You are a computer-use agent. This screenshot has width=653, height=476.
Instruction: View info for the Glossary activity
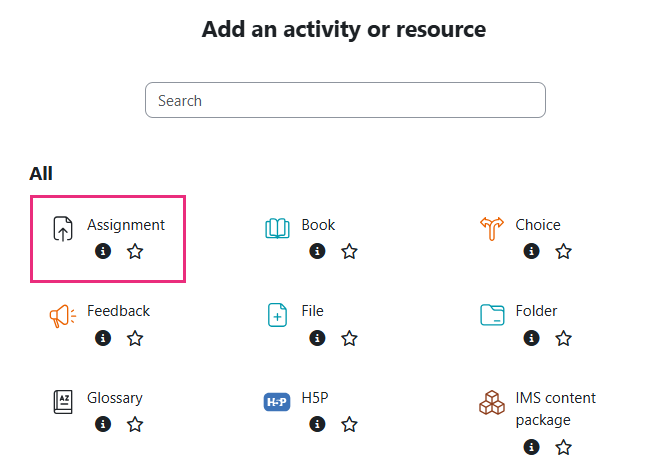click(x=103, y=425)
